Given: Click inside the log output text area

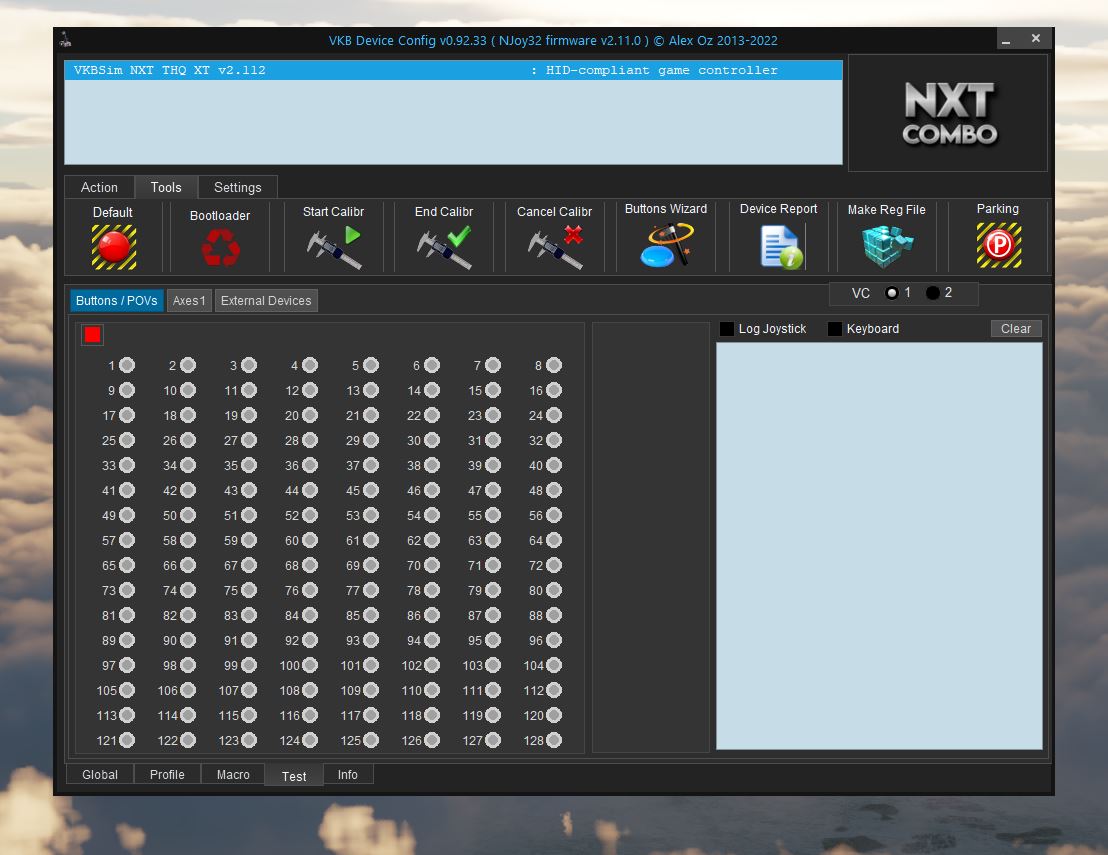Looking at the screenshot, I should pos(879,546).
